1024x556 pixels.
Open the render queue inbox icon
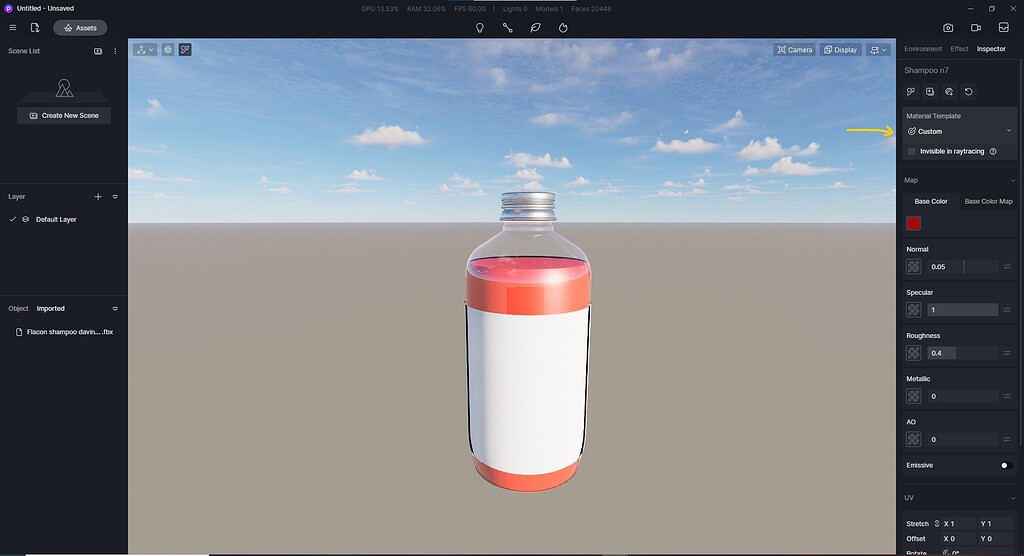(1004, 28)
